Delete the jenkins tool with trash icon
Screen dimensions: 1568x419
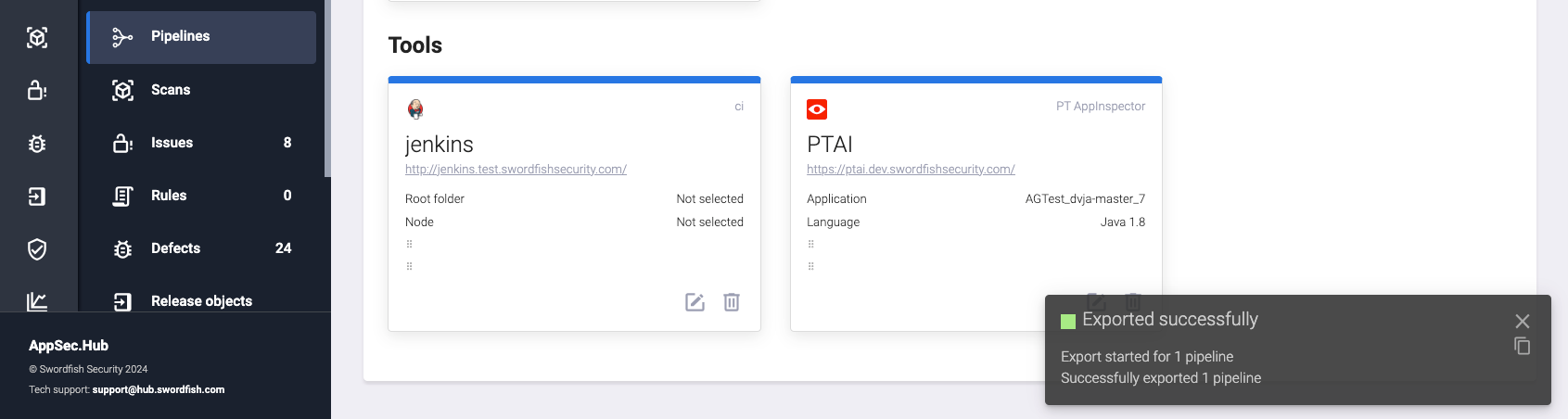(732, 302)
